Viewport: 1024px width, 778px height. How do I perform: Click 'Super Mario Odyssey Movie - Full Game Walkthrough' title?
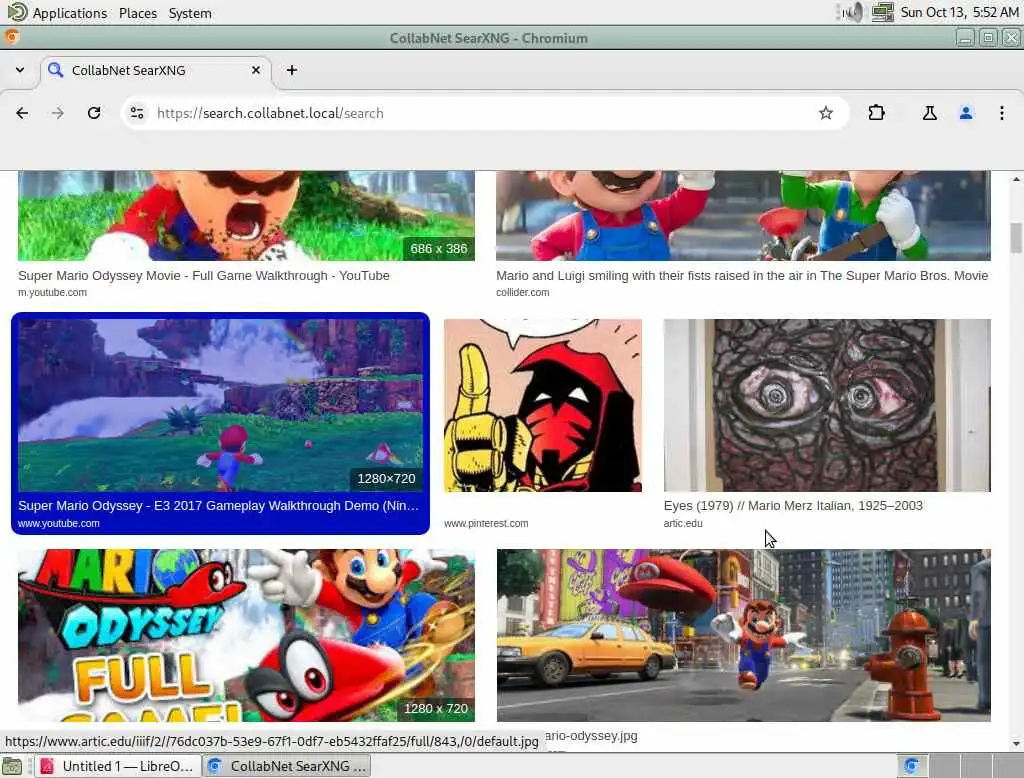pyautogui.click(x=204, y=276)
